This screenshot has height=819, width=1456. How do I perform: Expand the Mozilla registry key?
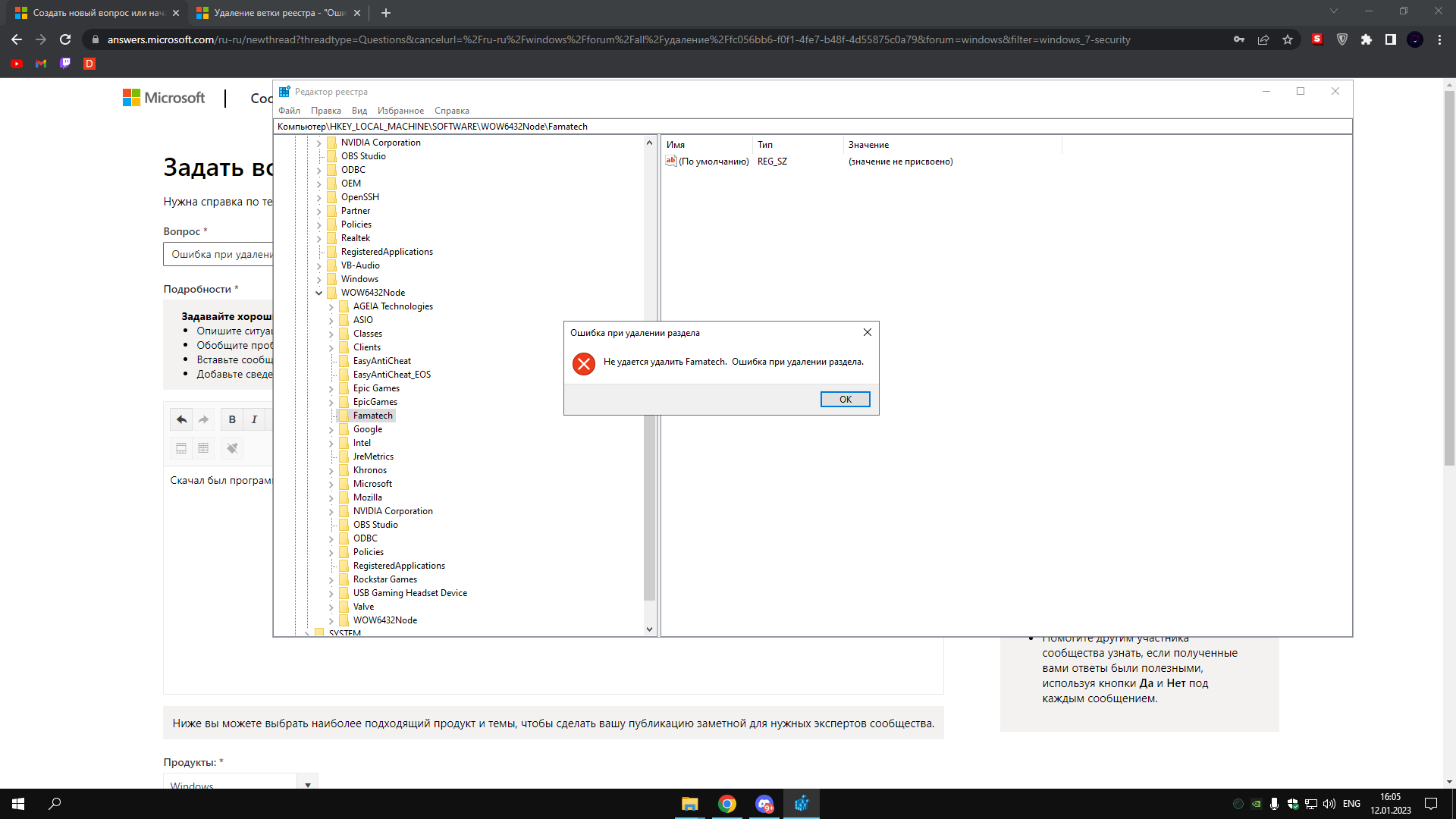point(331,497)
